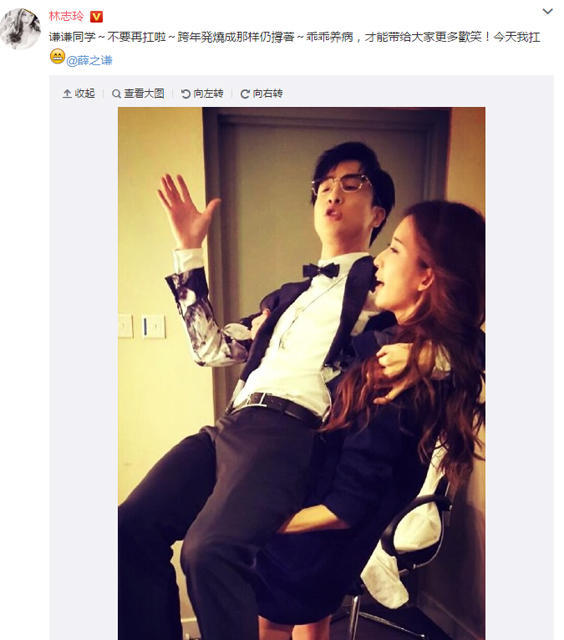The width and height of the screenshot is (564, 640).
Task: Click the grey panel left of the photo
Action: coord(84,367)
